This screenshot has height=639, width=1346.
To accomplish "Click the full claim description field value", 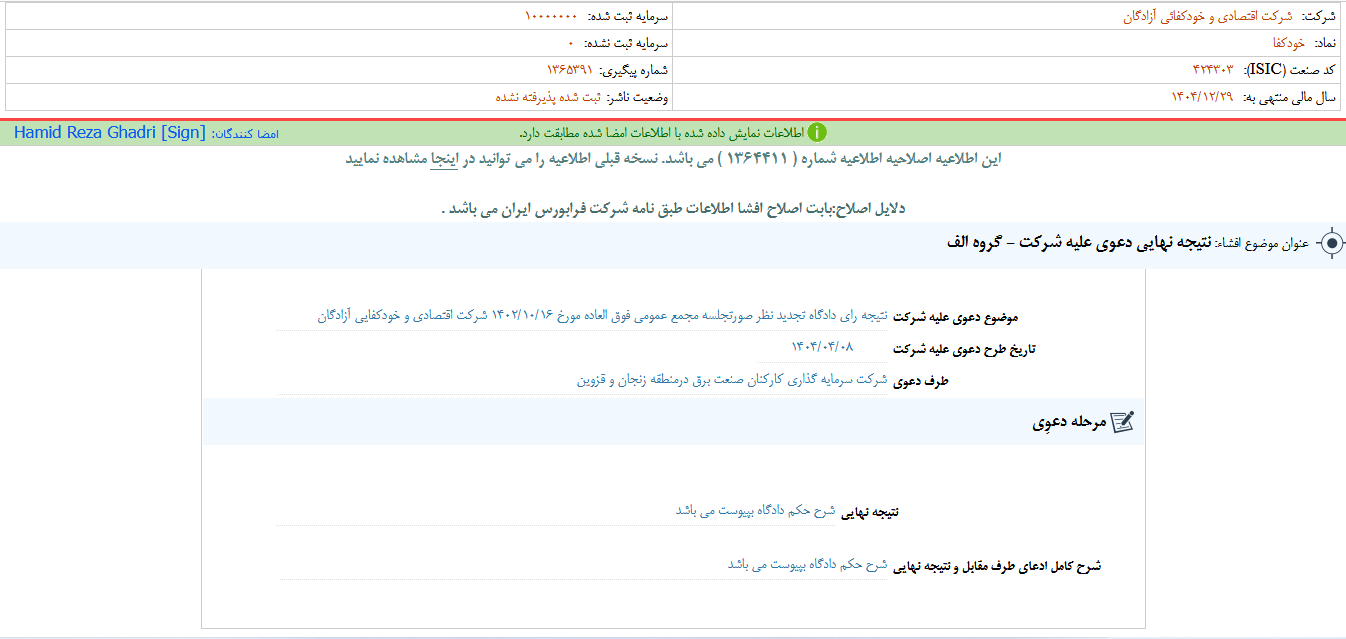I will 807,565.
